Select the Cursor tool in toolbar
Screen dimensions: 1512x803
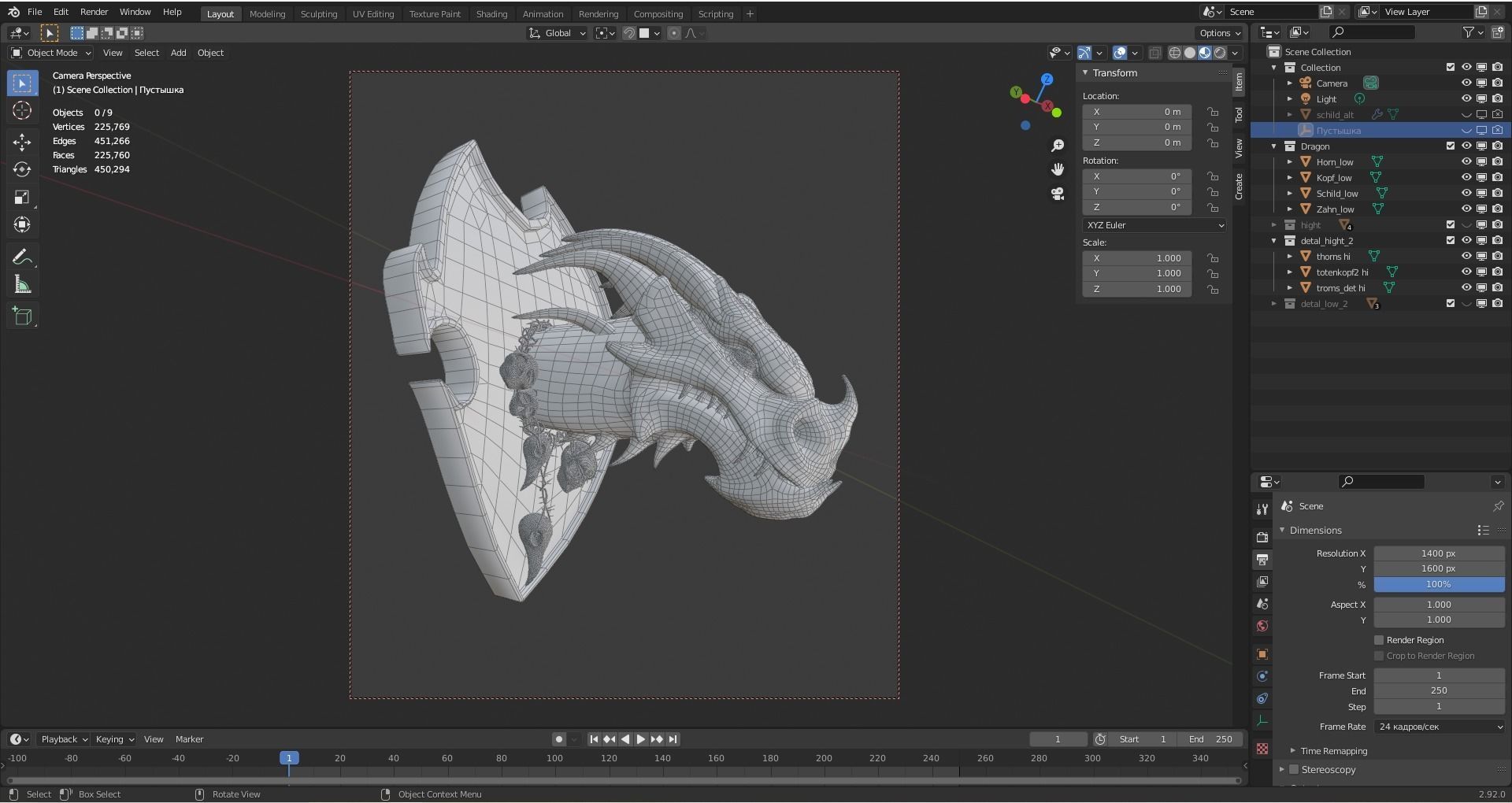[x=22, y=111]
